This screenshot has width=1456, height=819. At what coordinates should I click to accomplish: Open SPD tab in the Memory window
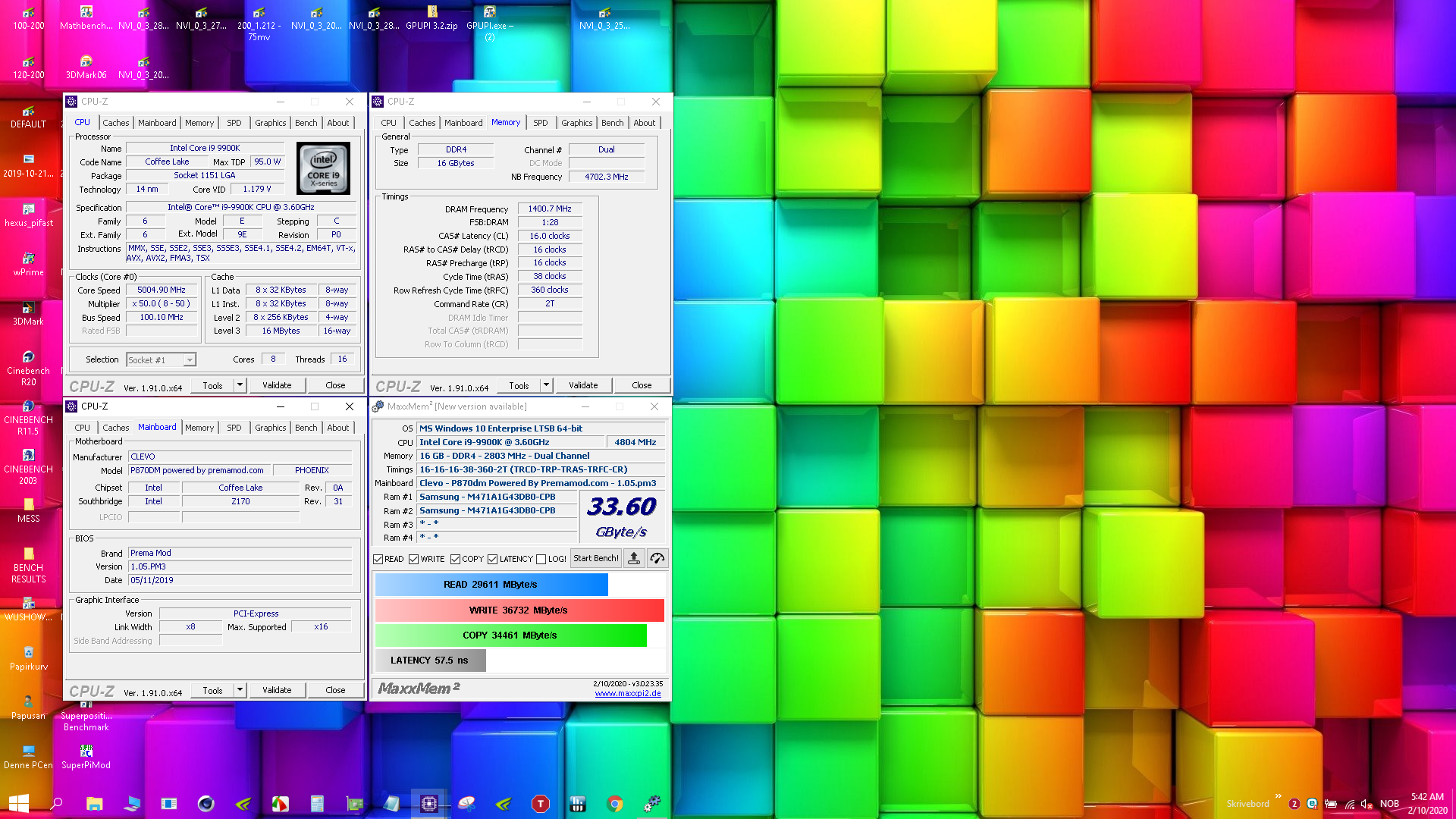tap(540, 123)
